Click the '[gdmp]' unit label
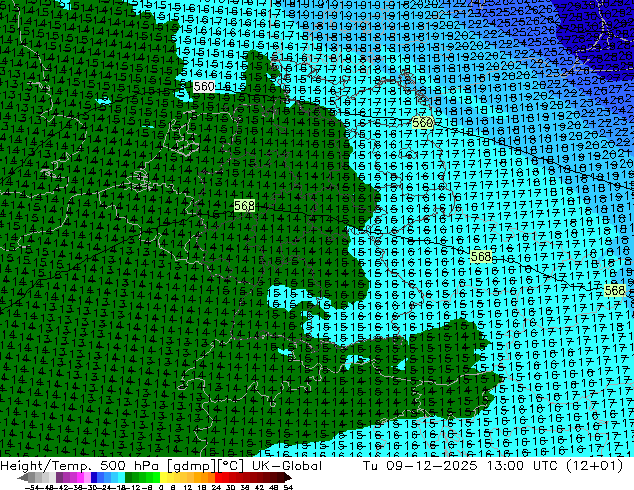This screenshot has width=634, height=490. [192, 466]
